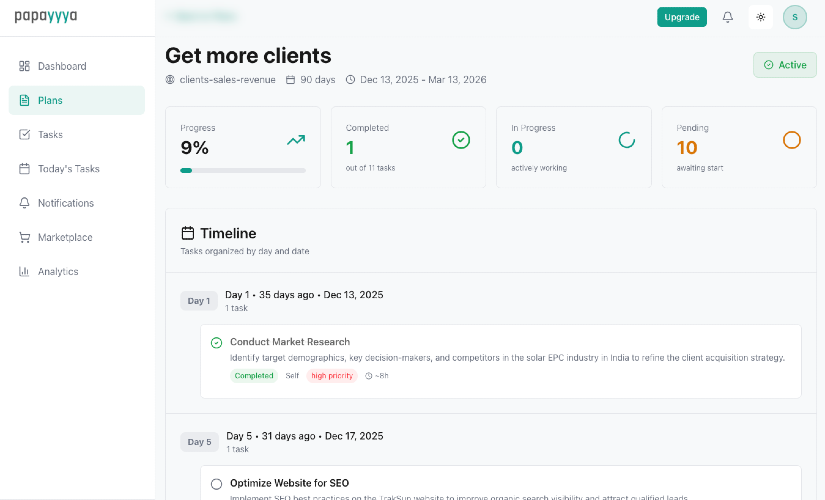This screenshot has width=825, height=500.
Task: Toggle the light/dark theme sun icon
Action: (761, 17)
